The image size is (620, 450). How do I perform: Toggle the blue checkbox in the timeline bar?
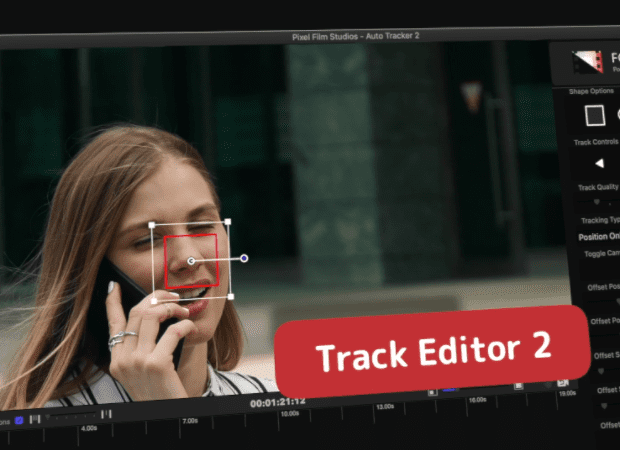pos(19,420)
